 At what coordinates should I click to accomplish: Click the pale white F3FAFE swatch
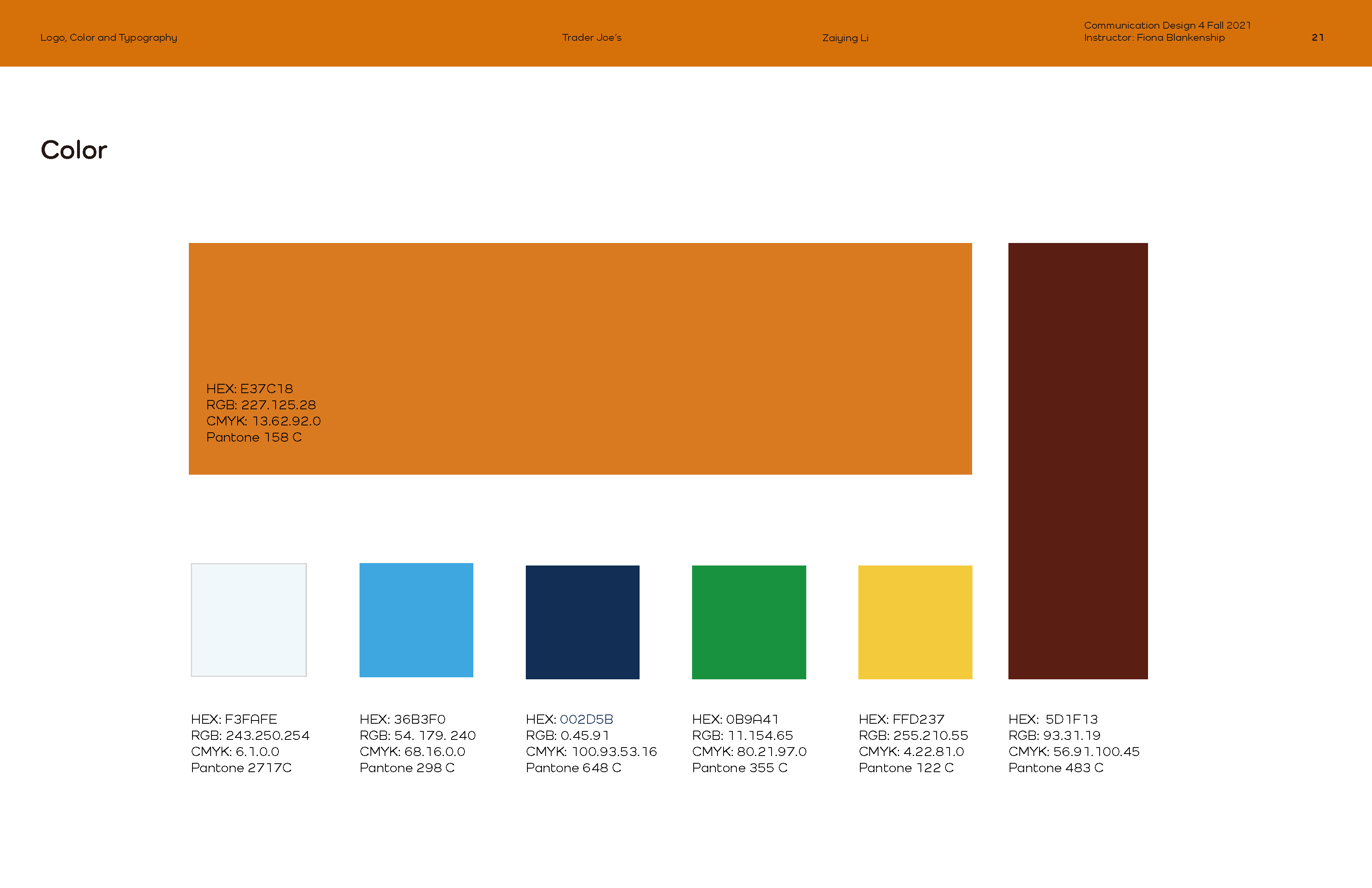coord(249,619)
